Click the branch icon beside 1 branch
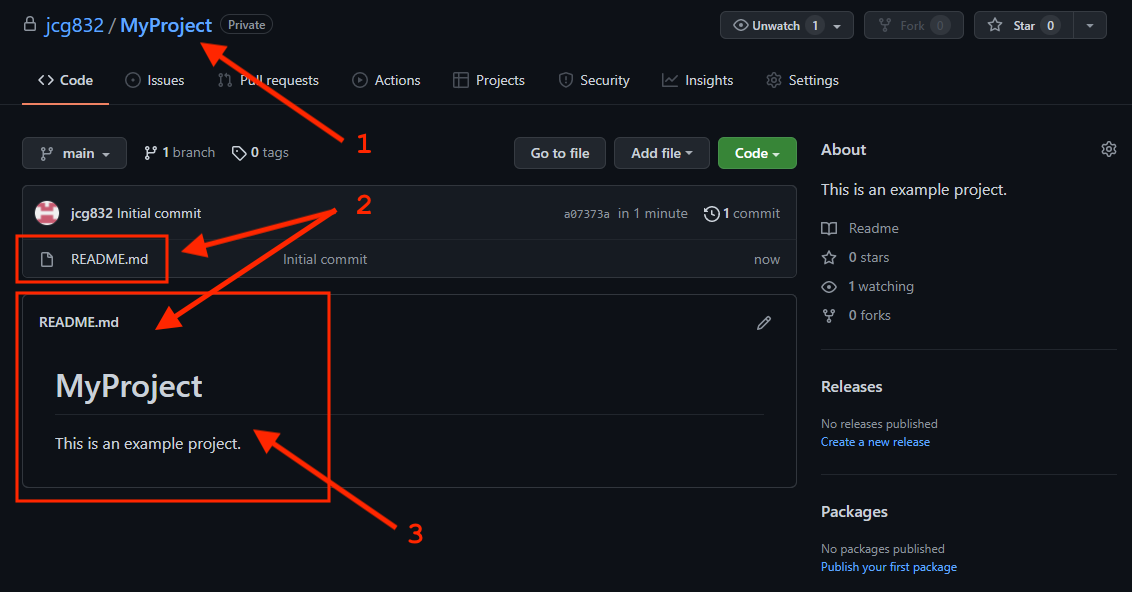This screenshot has height=592, width=1132. click(x=150, y=153)
